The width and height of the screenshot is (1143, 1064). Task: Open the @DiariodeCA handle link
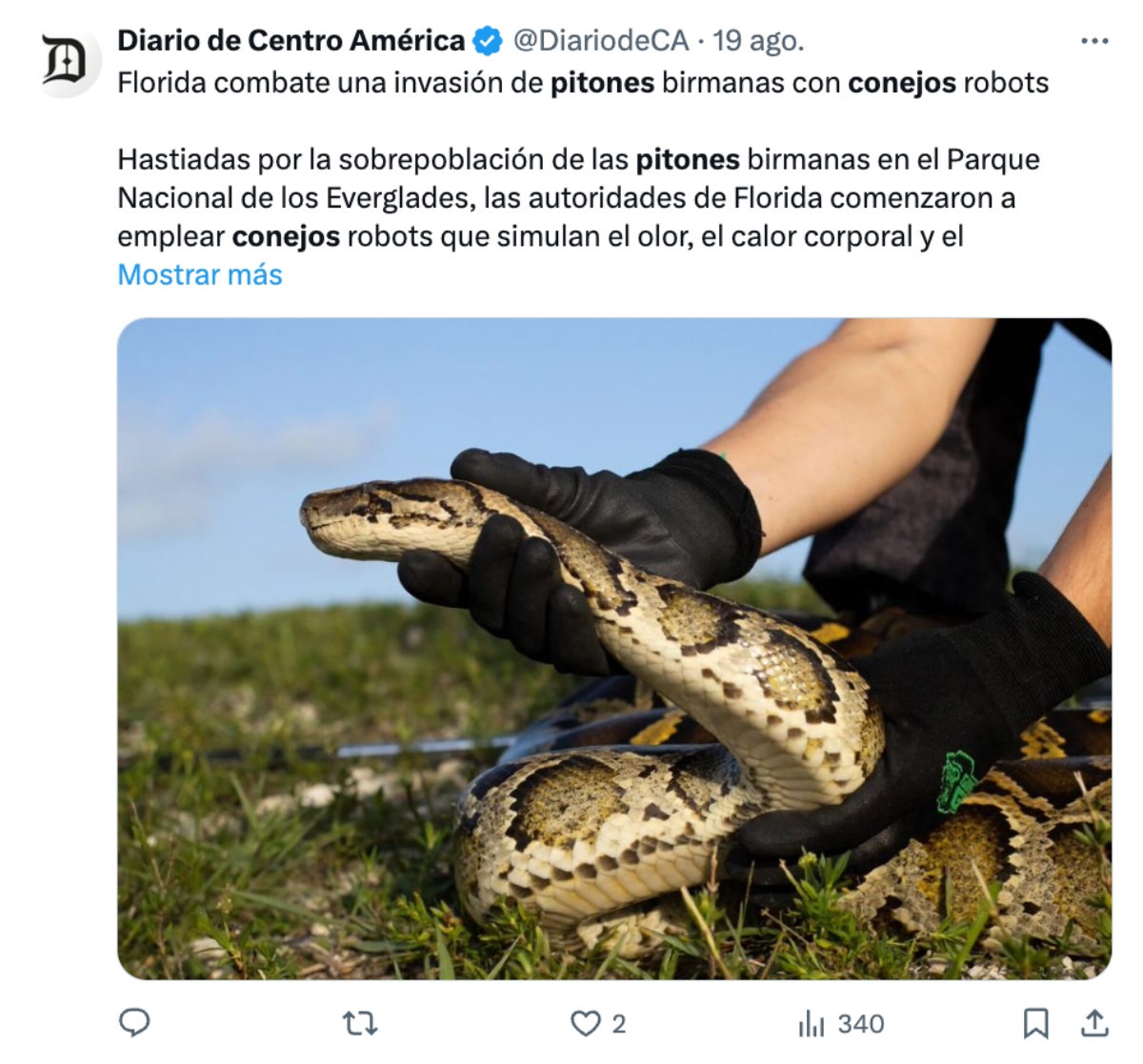coord(601,41)
